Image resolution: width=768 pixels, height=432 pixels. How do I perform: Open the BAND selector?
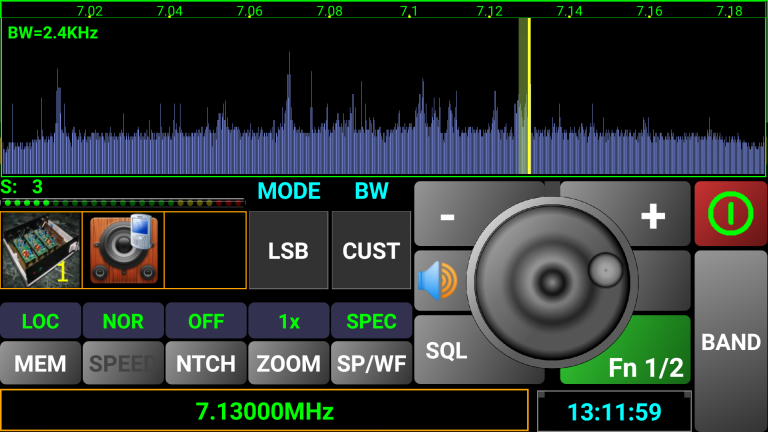tap(731, 341)
